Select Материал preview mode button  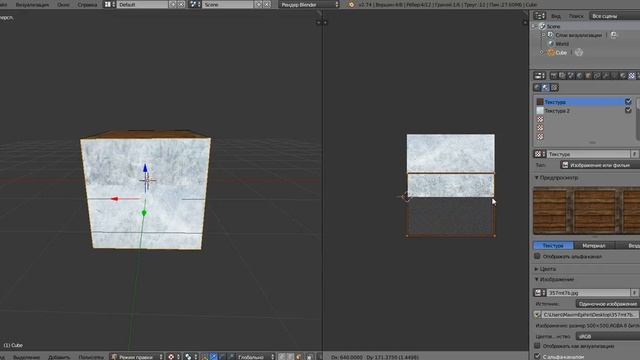pos(593,245)
